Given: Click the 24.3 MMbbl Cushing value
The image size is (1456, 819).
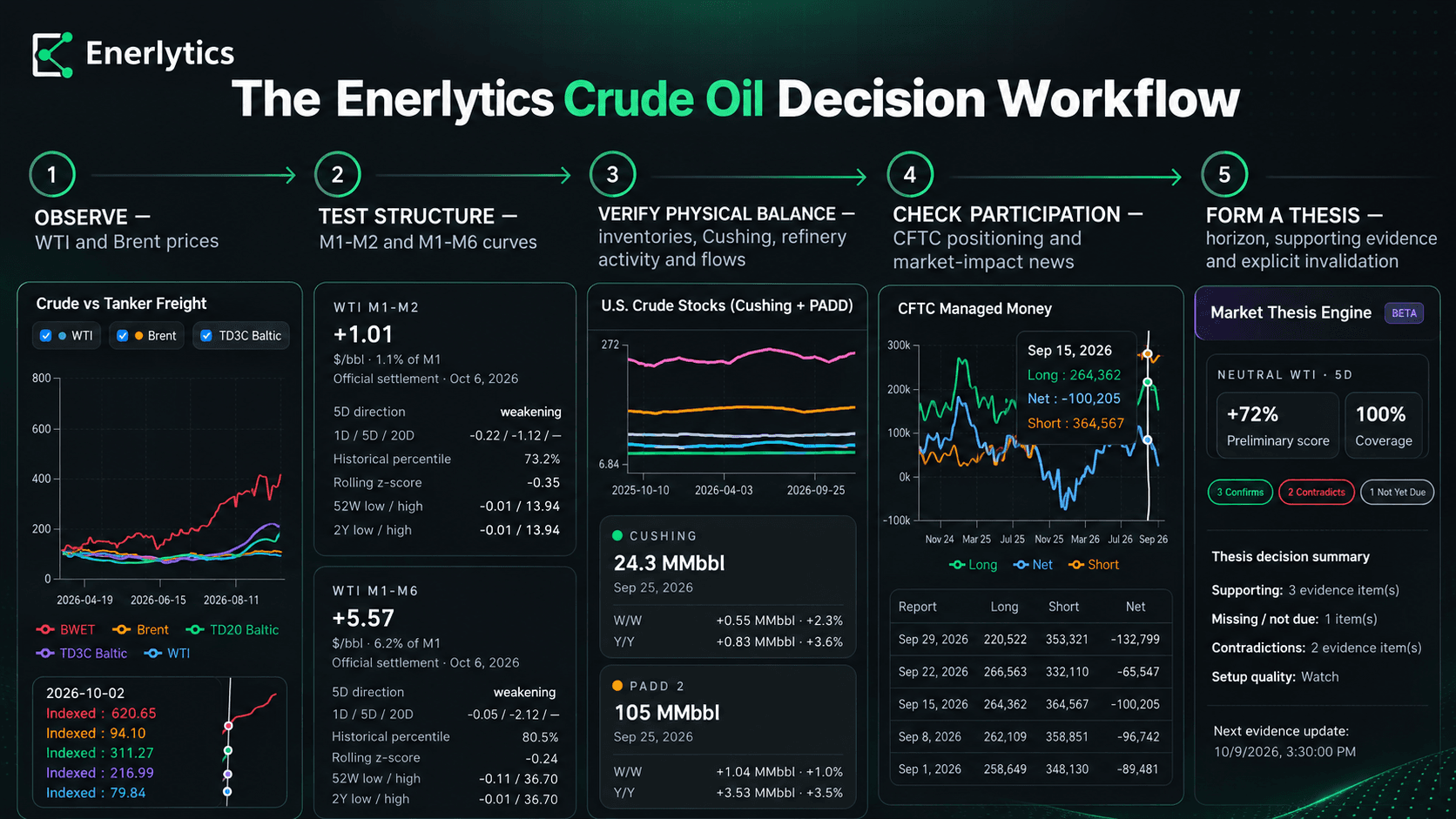Looking at the screenshot, I should [x=669, y=563].
